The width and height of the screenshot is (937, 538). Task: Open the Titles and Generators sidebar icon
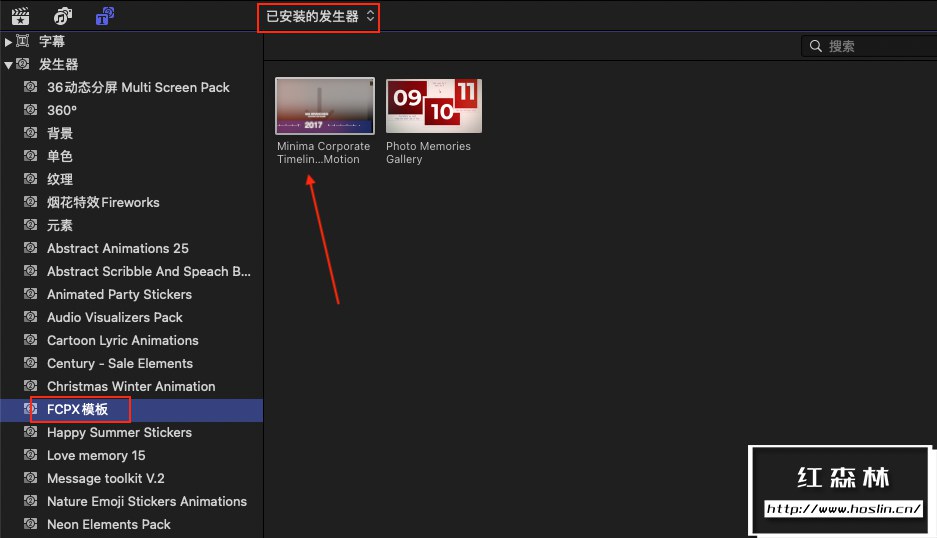105,16
